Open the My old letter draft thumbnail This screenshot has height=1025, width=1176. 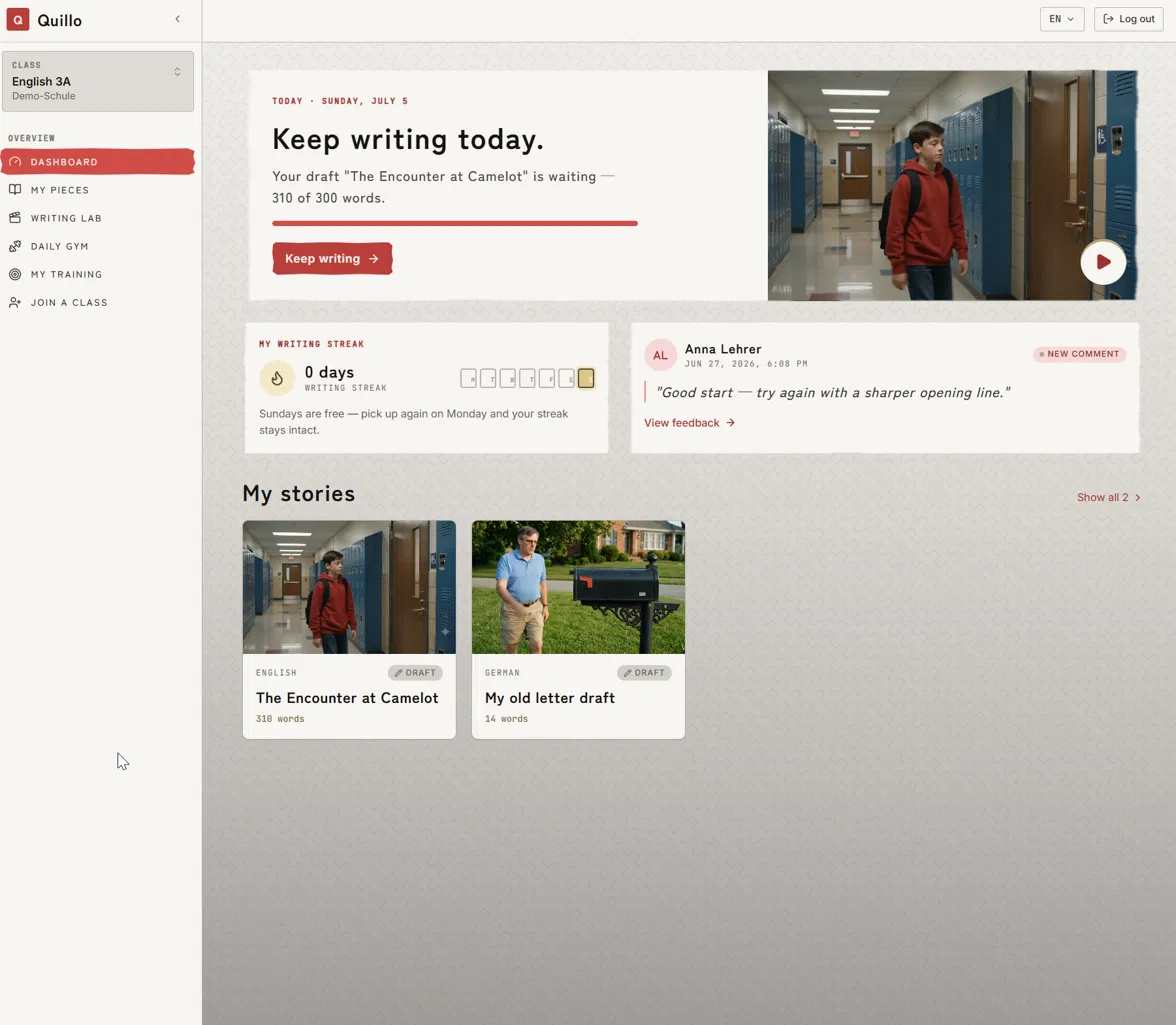coord(578,587)
